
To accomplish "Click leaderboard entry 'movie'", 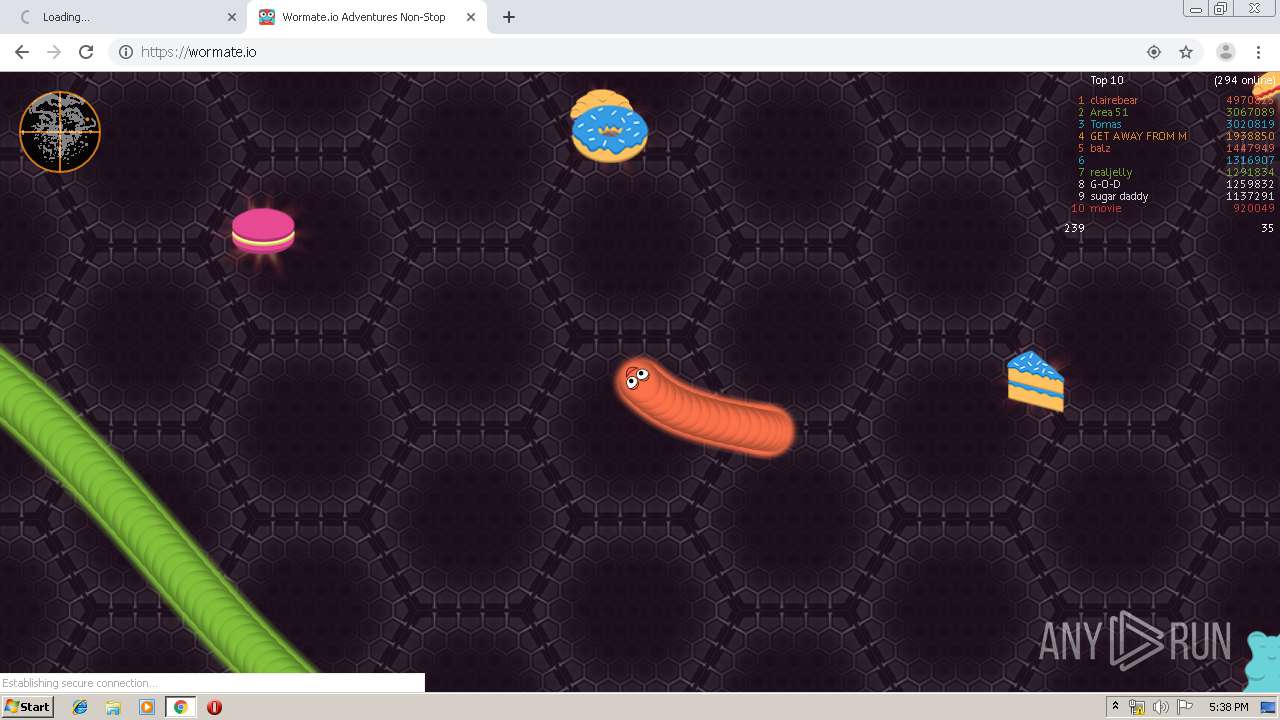I will coord(1106,208).
